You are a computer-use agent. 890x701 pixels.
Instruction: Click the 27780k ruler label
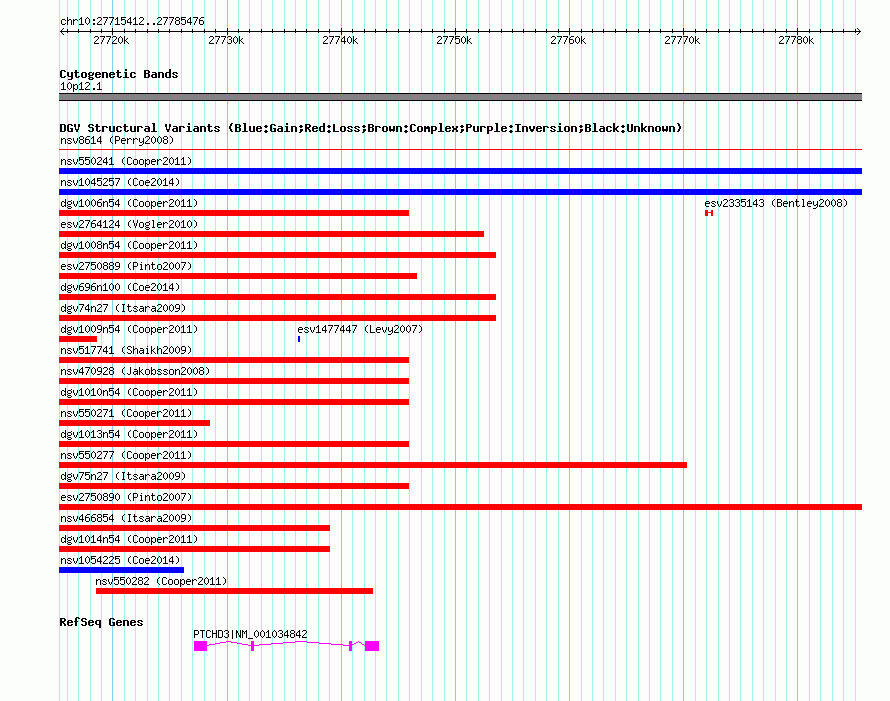pos(796,40)
